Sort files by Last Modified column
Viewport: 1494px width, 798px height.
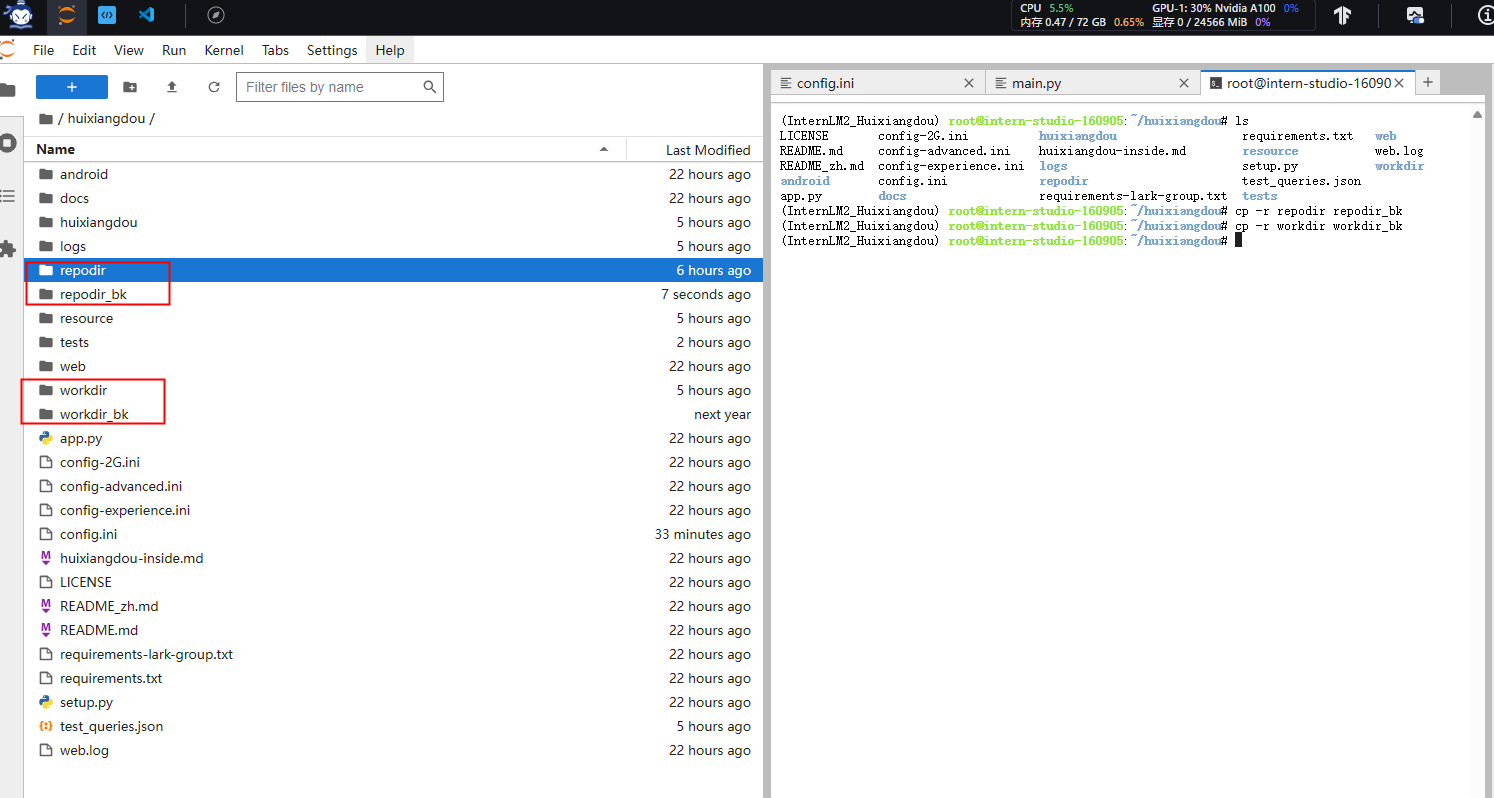695,149
